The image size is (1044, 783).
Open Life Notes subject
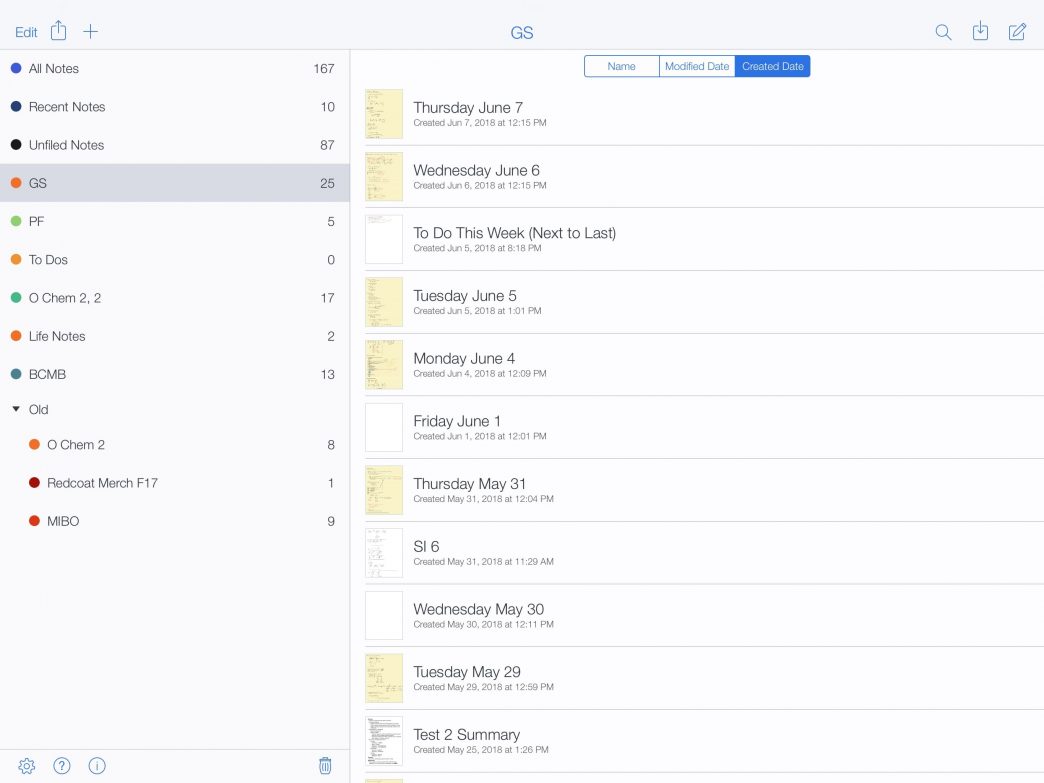[x=174, y=336]
